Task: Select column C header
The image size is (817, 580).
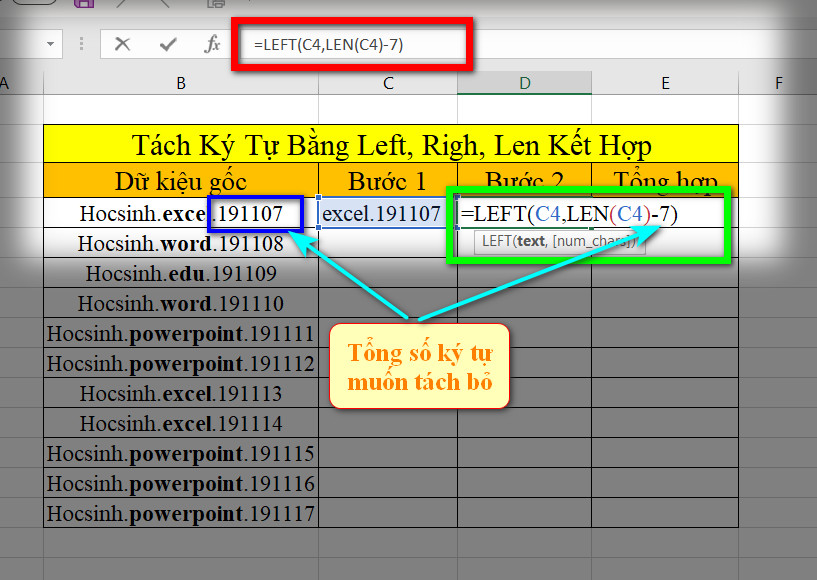Action: (x=388, y=83)
